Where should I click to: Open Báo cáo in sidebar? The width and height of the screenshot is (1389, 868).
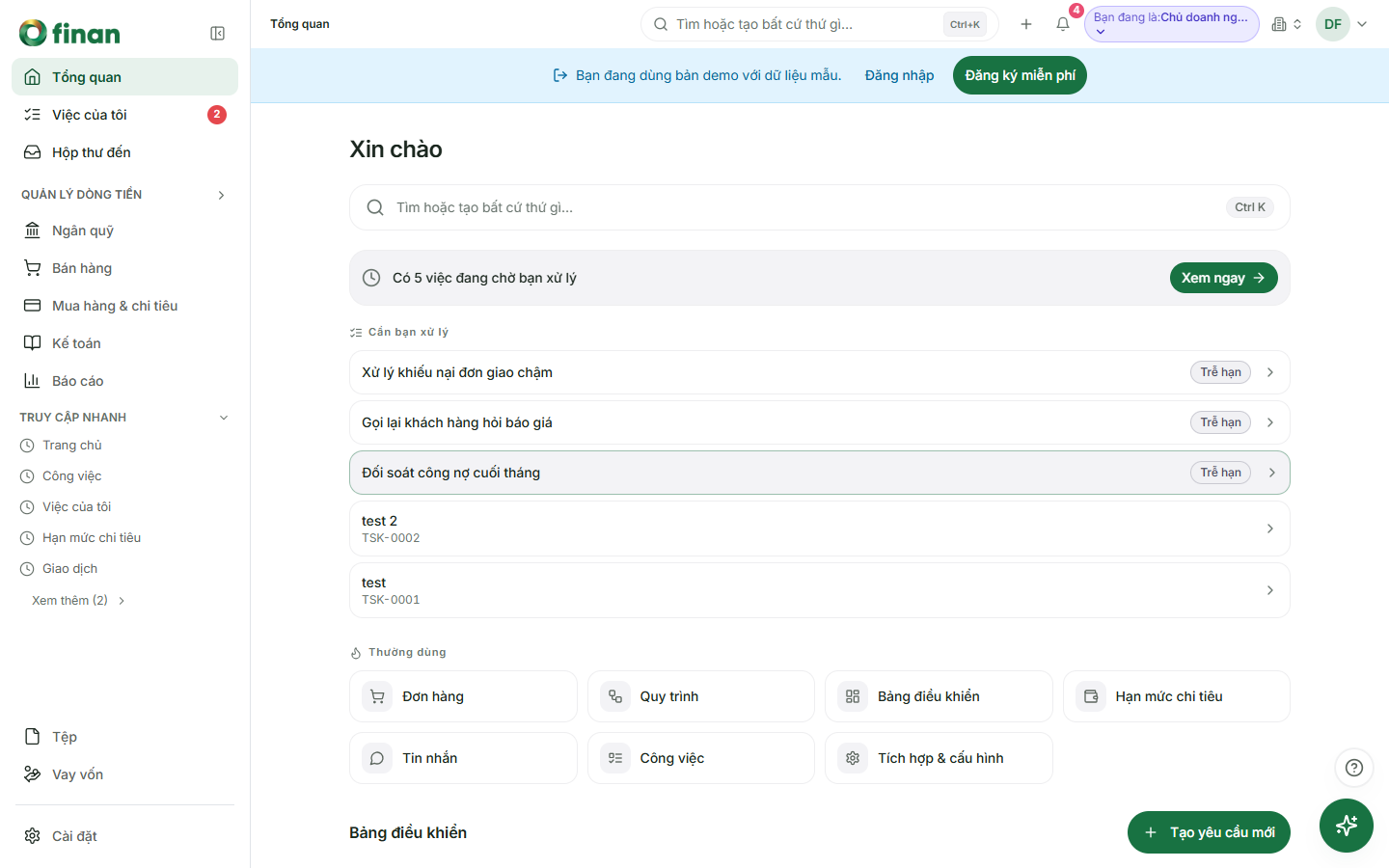124,381
